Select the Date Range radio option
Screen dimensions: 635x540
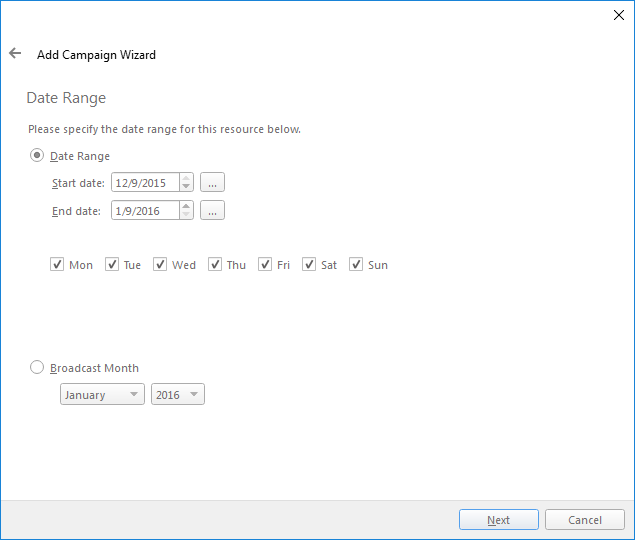[37, 155]
